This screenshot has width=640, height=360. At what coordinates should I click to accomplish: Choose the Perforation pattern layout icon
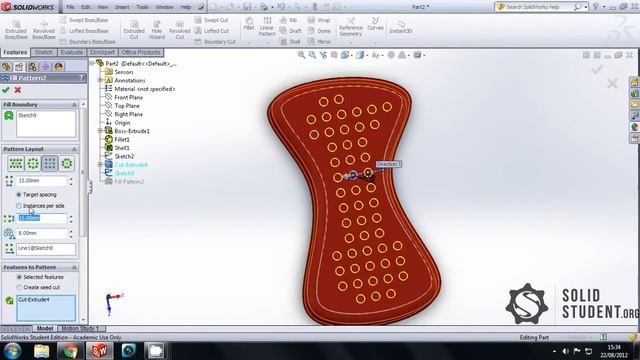(16, 164)
